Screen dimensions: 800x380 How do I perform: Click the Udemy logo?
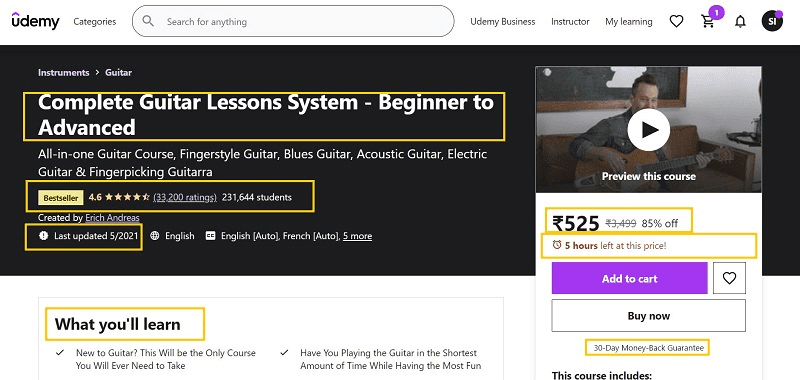pos(35,21)
